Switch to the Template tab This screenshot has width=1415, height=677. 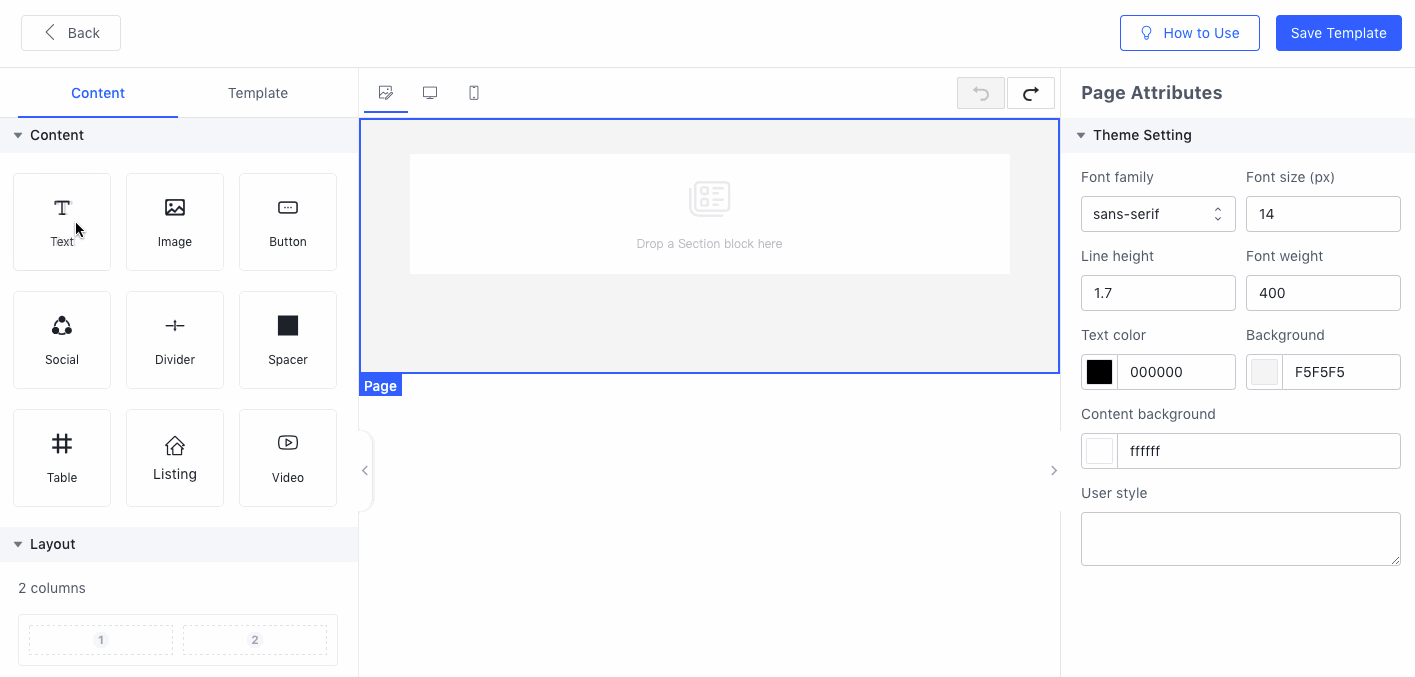258,93
